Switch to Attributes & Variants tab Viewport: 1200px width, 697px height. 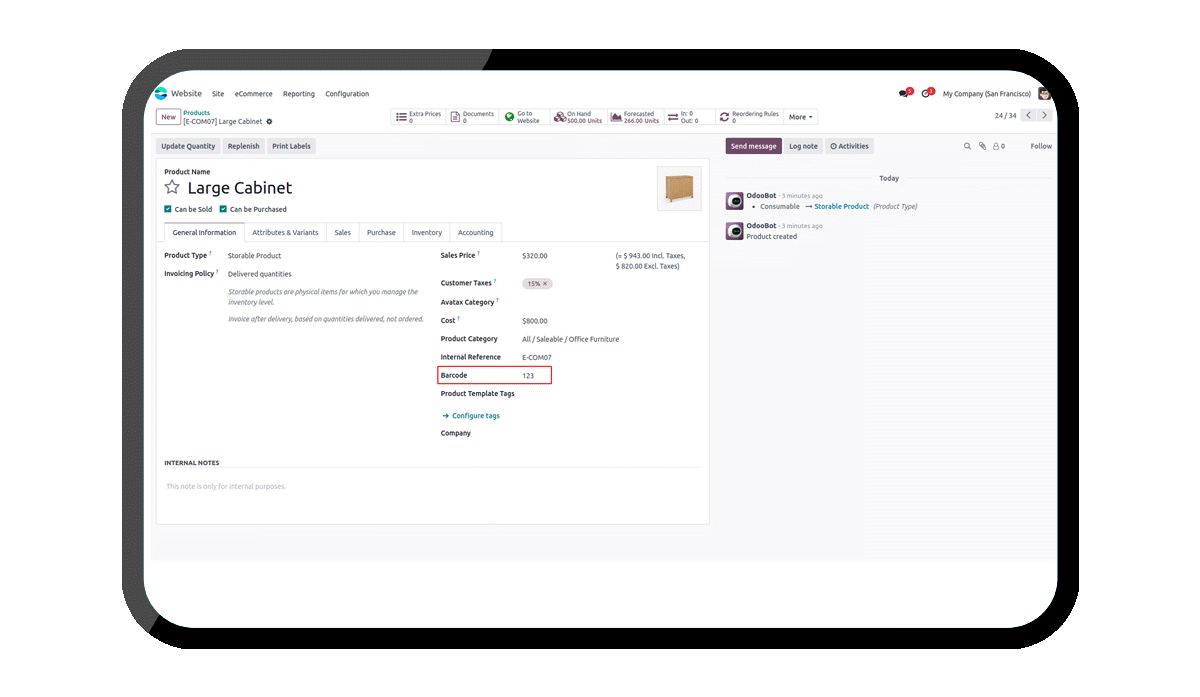click(285, 232)
